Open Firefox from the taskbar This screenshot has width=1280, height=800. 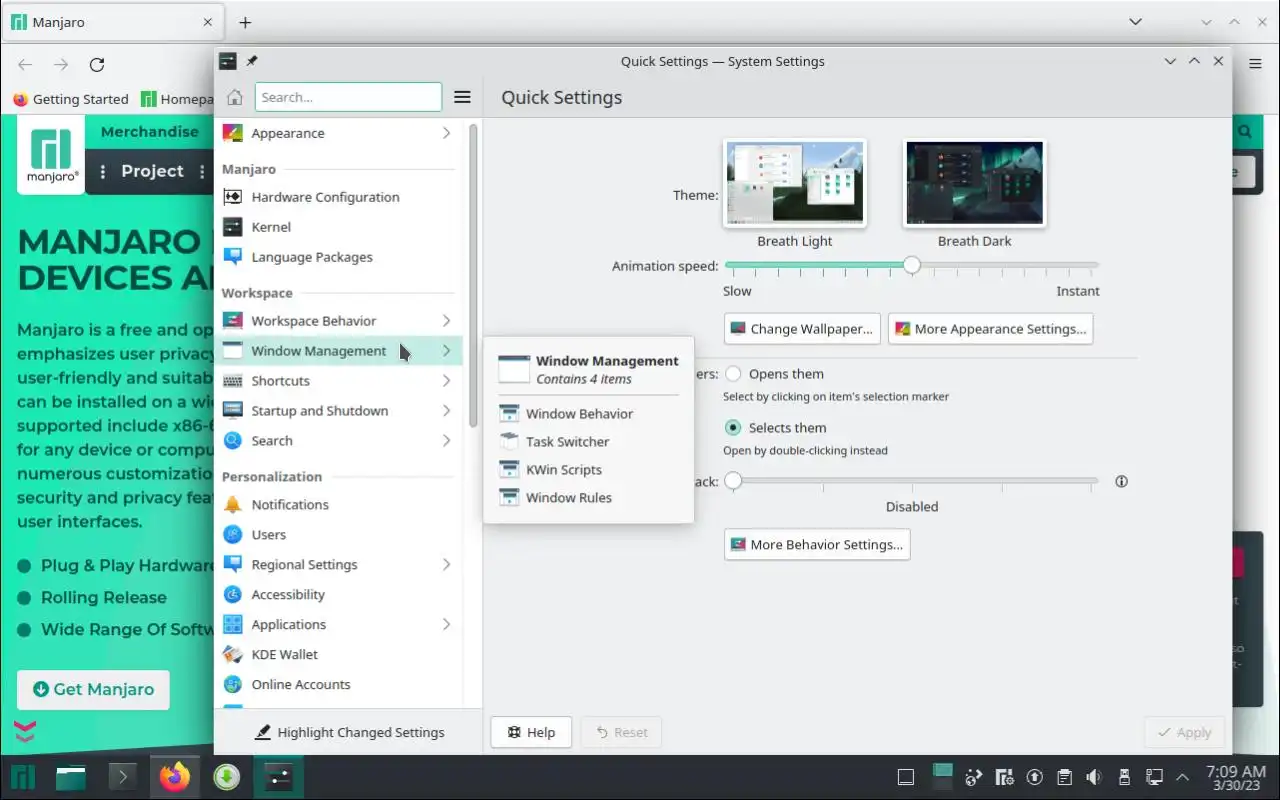(174, 777)
